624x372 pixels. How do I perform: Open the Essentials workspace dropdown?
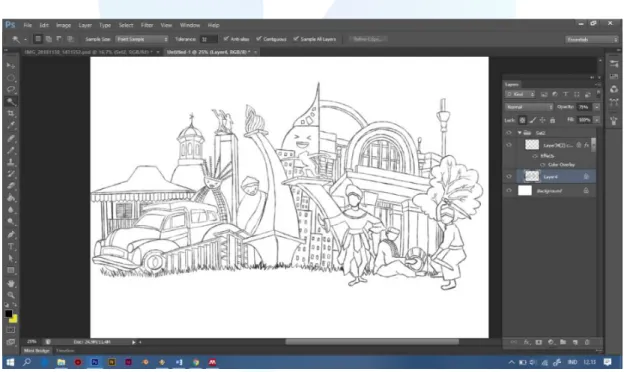(x=591, y=39)
